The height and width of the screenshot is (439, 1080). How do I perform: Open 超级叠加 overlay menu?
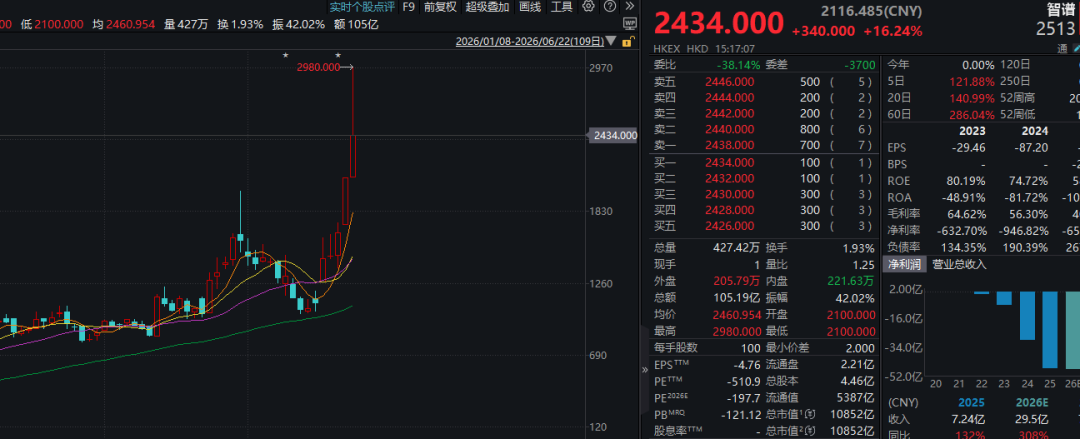[488, 7]
